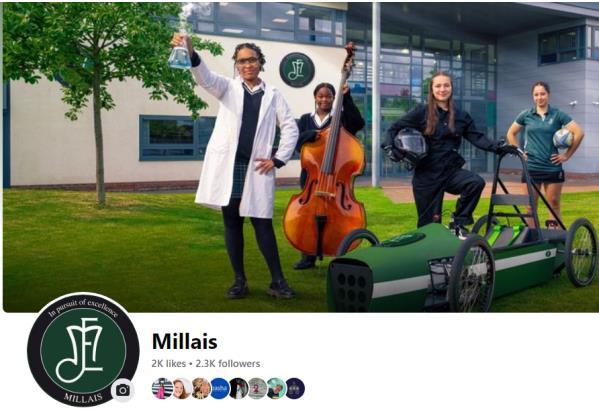Open the dark navy avatar at row end

[x=295, y=388]
